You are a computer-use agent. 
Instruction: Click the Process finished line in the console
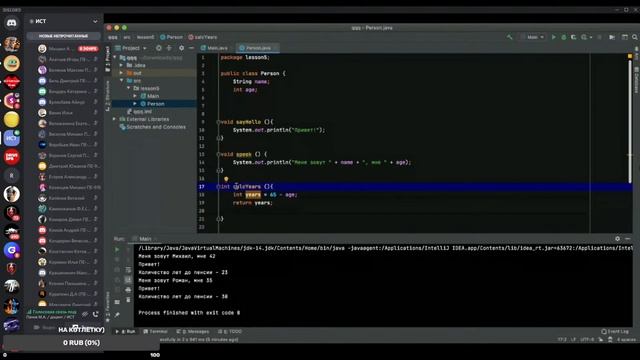189,313
